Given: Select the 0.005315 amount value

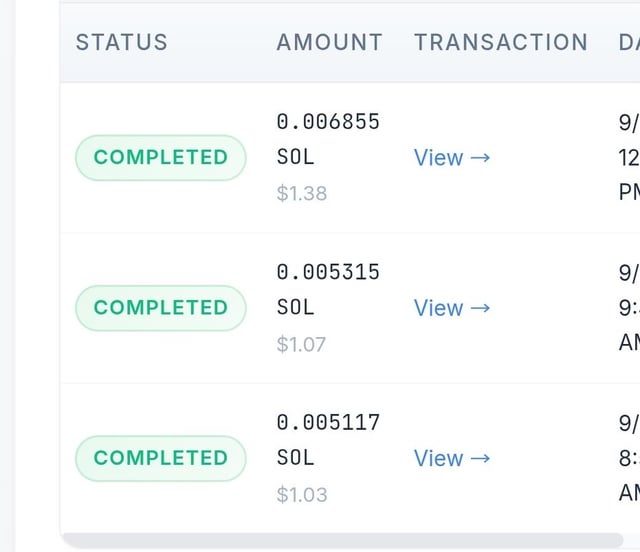Looking at the screenshot, I should point(328,272).
